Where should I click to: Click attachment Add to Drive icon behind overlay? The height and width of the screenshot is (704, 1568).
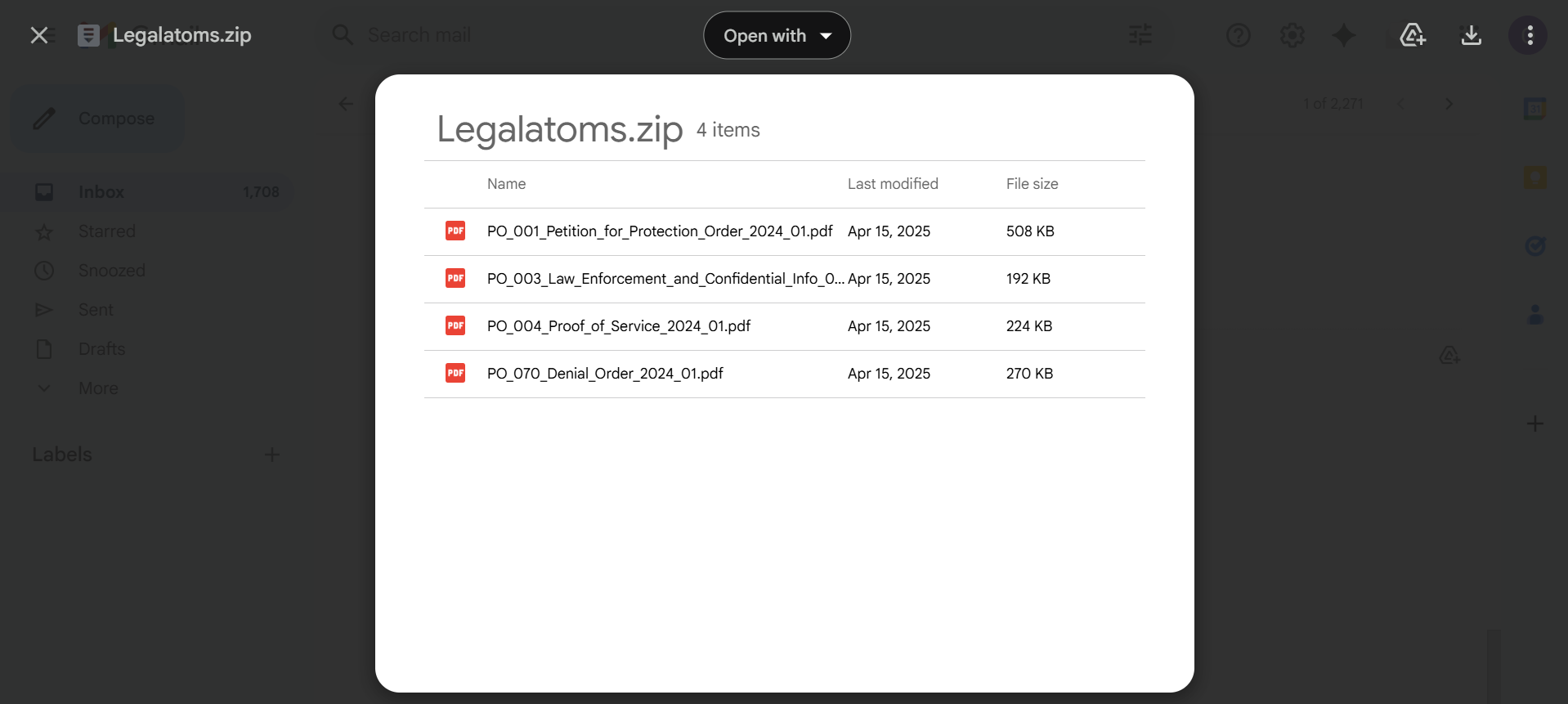1449,356
